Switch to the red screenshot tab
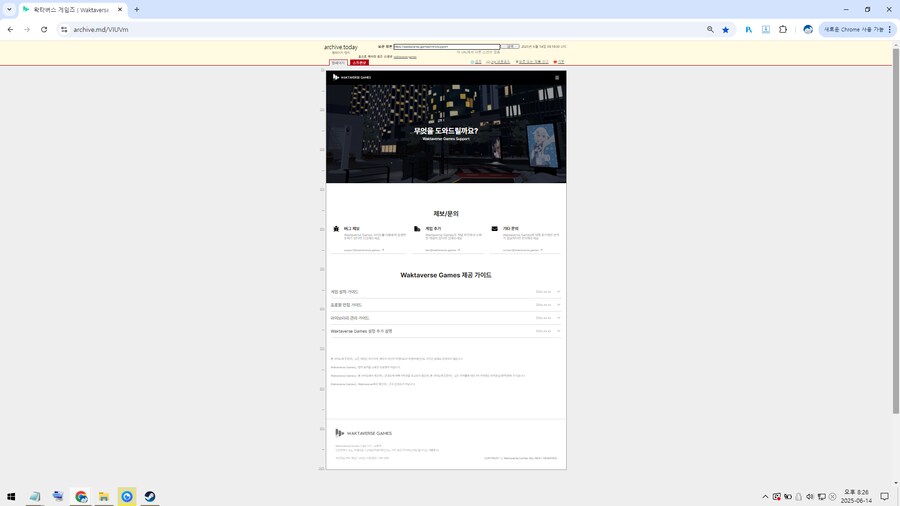 (x=359, y=63)
